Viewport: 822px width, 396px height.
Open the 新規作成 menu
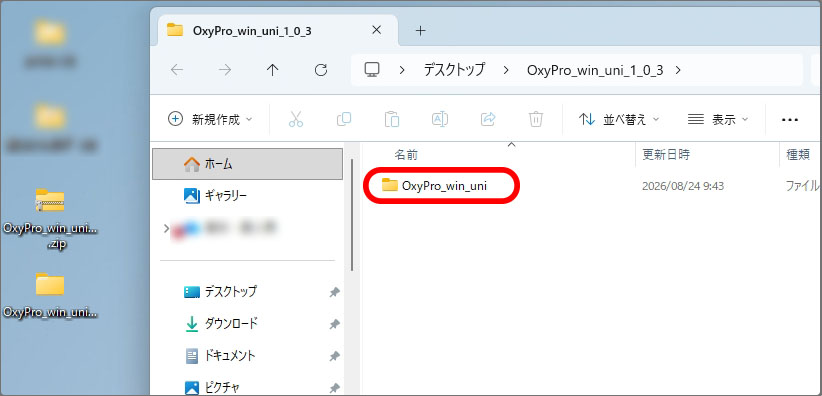[x=210, y=120]
